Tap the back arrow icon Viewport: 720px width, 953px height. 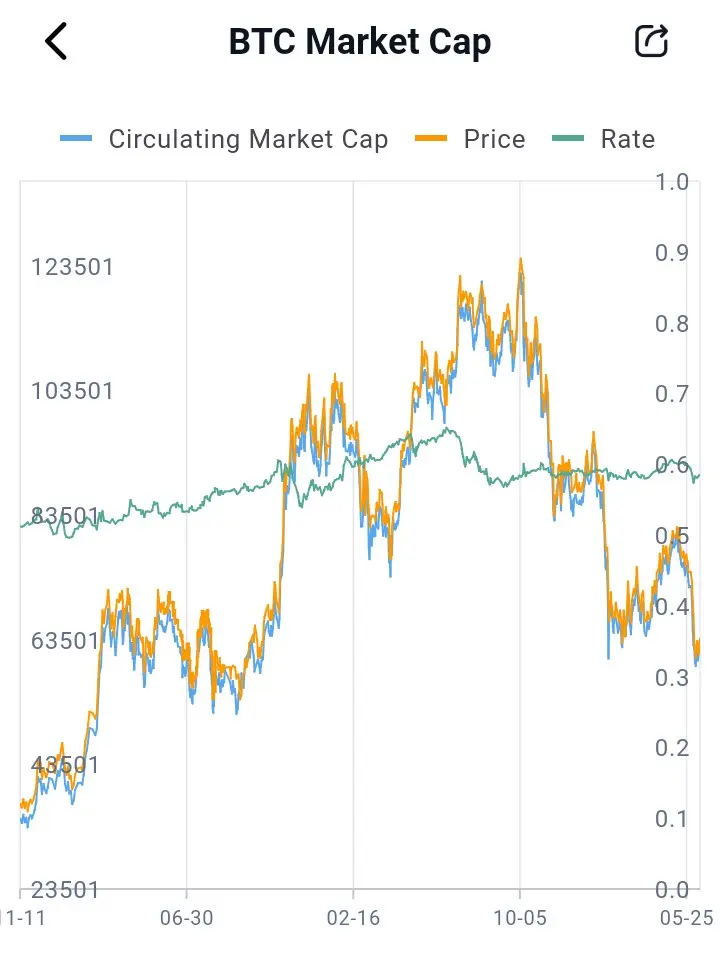pos(56,41)
